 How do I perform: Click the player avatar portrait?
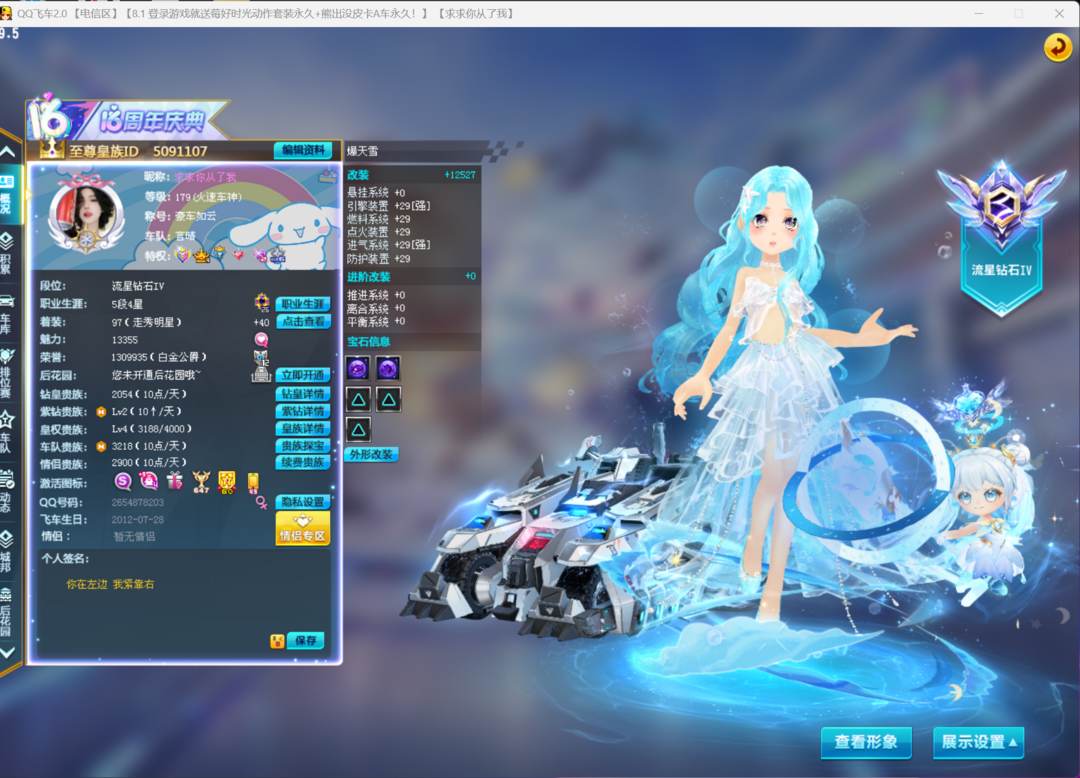tap(86, 213)
